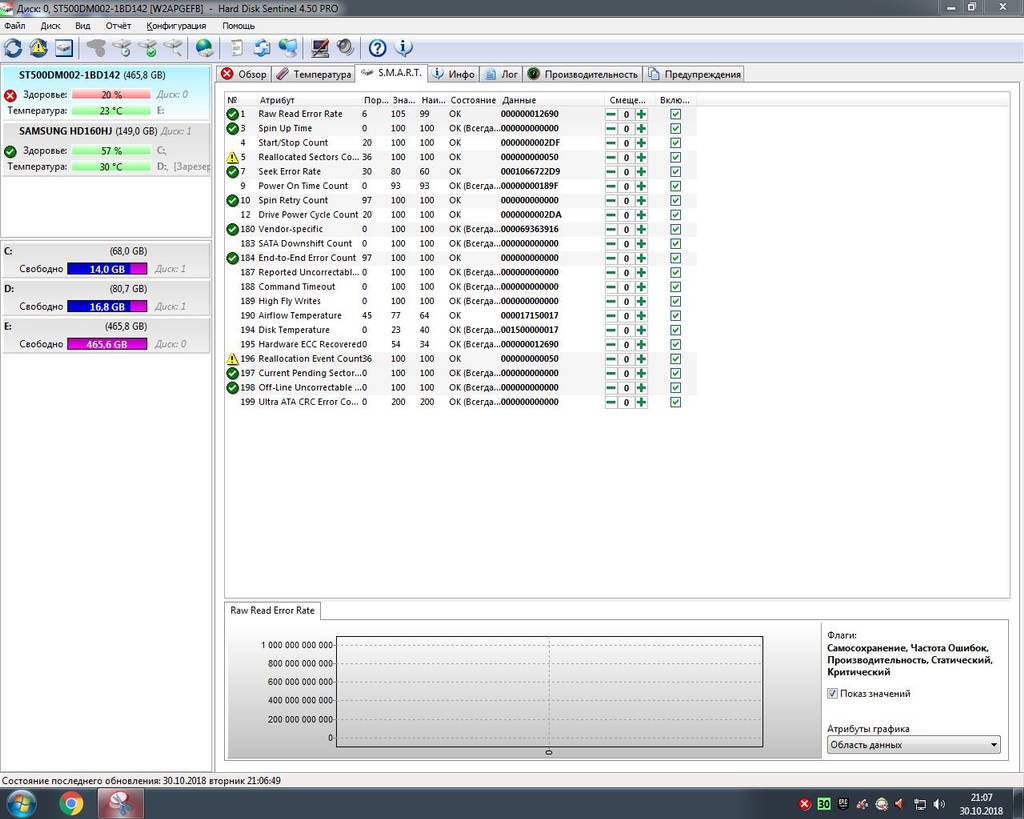Viewport: 1024px width, 819px height.
Task: Switch to the Производительность tab
Action: [583, 74]
